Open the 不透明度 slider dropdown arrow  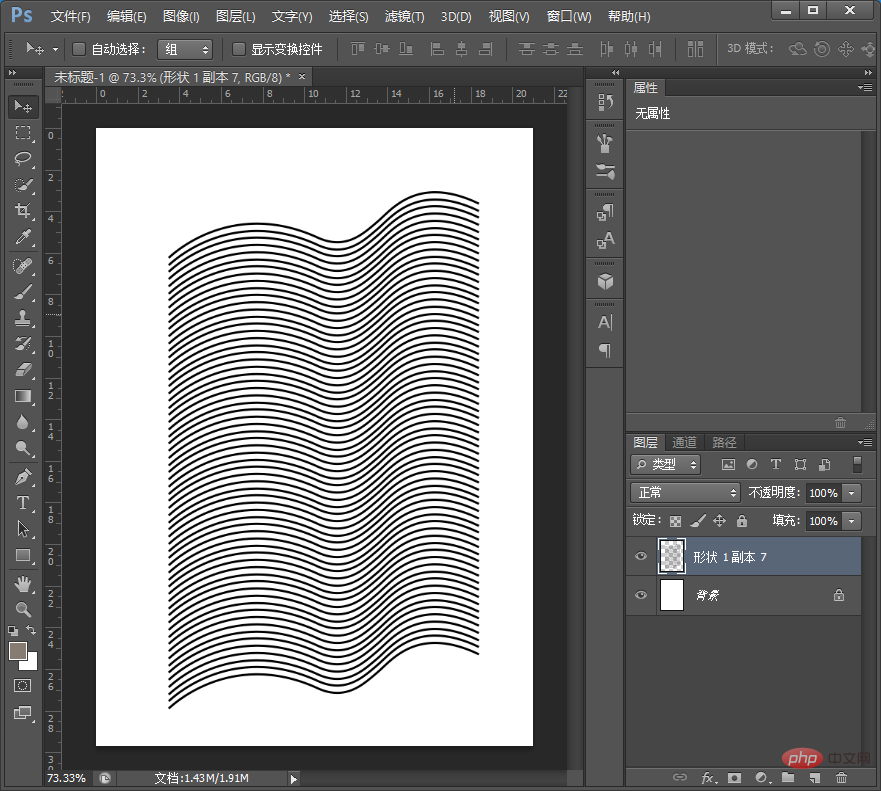point(852,493)
